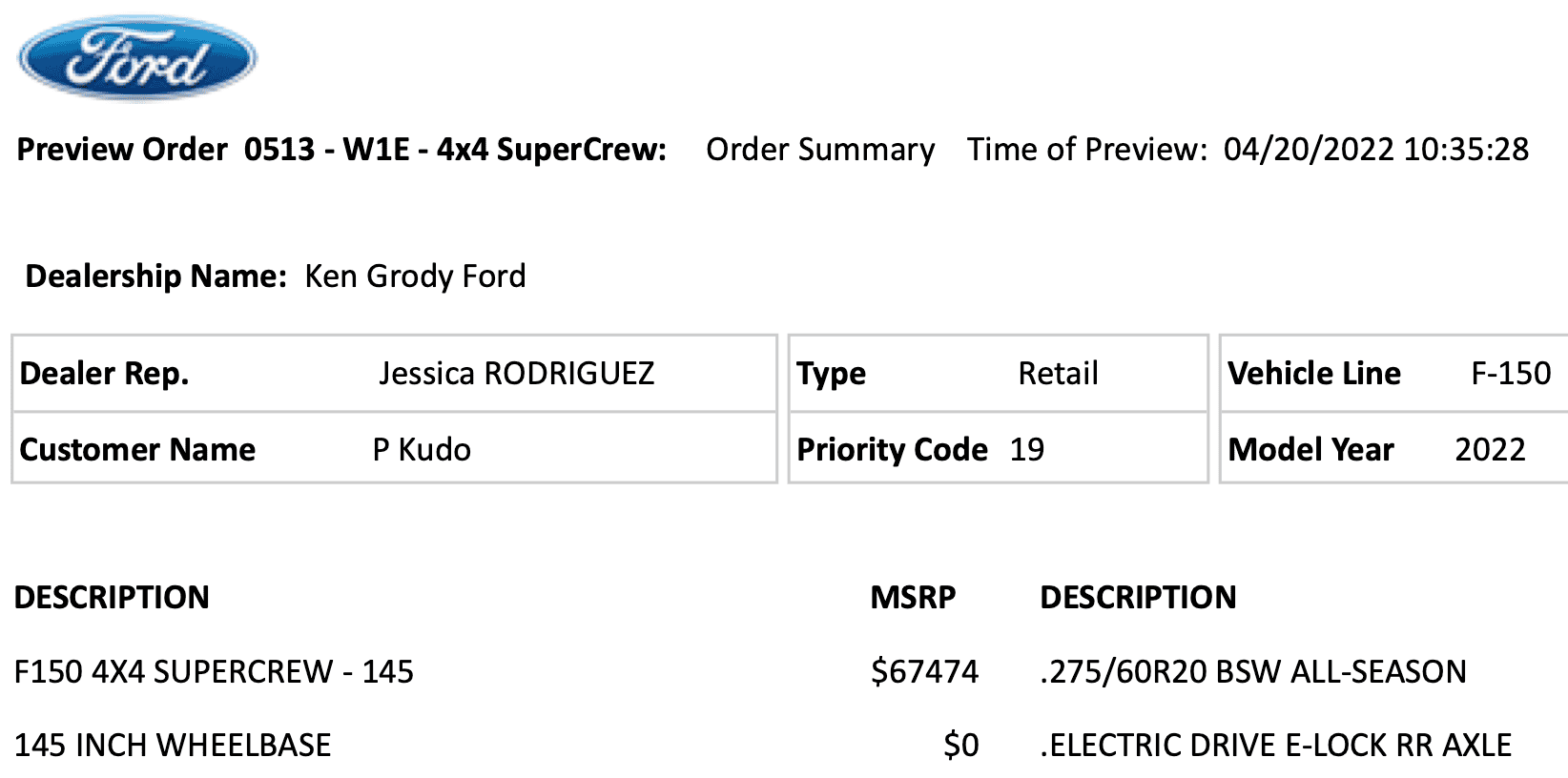Select the F150 4X4 SUPERCREW - 145 line
Viewport: 1568px width, 778px height.
(x=214, y=672)
